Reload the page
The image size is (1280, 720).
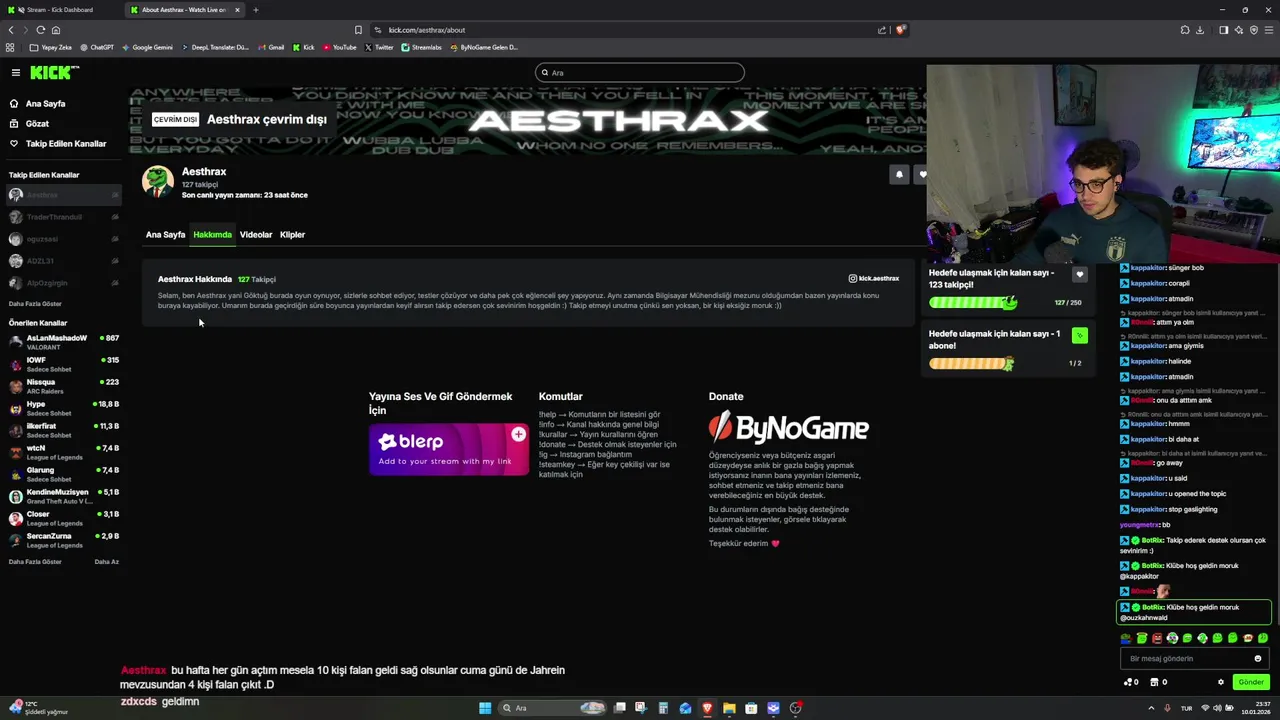40,30
